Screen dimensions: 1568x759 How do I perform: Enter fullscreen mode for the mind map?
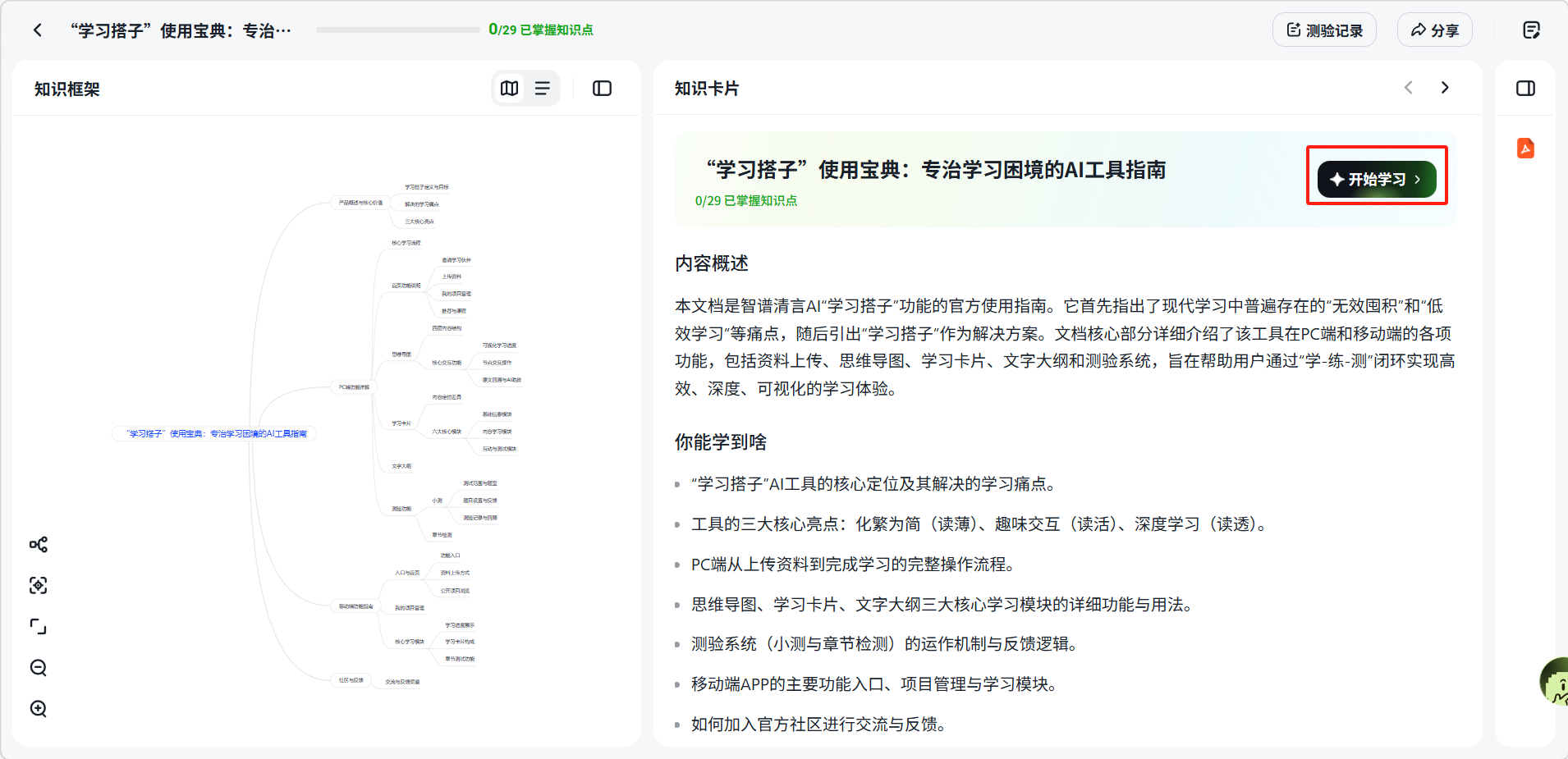tap(39, 627)
